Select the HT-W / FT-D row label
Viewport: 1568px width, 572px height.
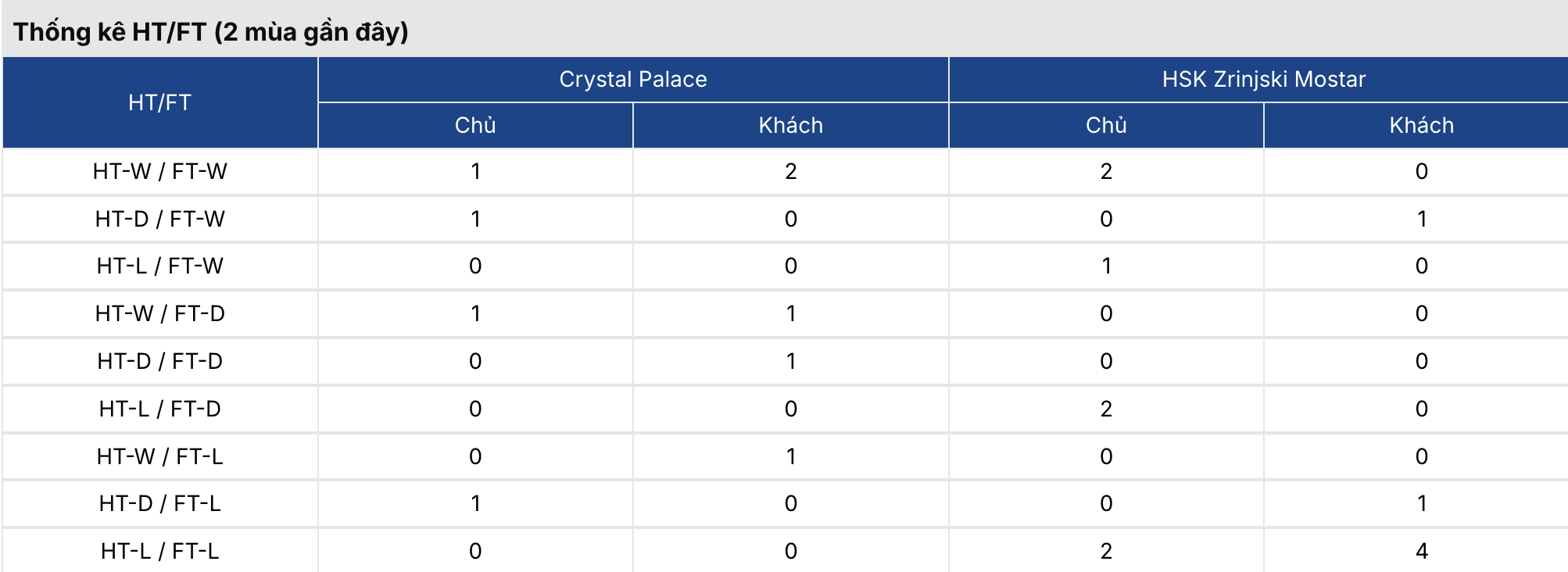click(159, 313)
